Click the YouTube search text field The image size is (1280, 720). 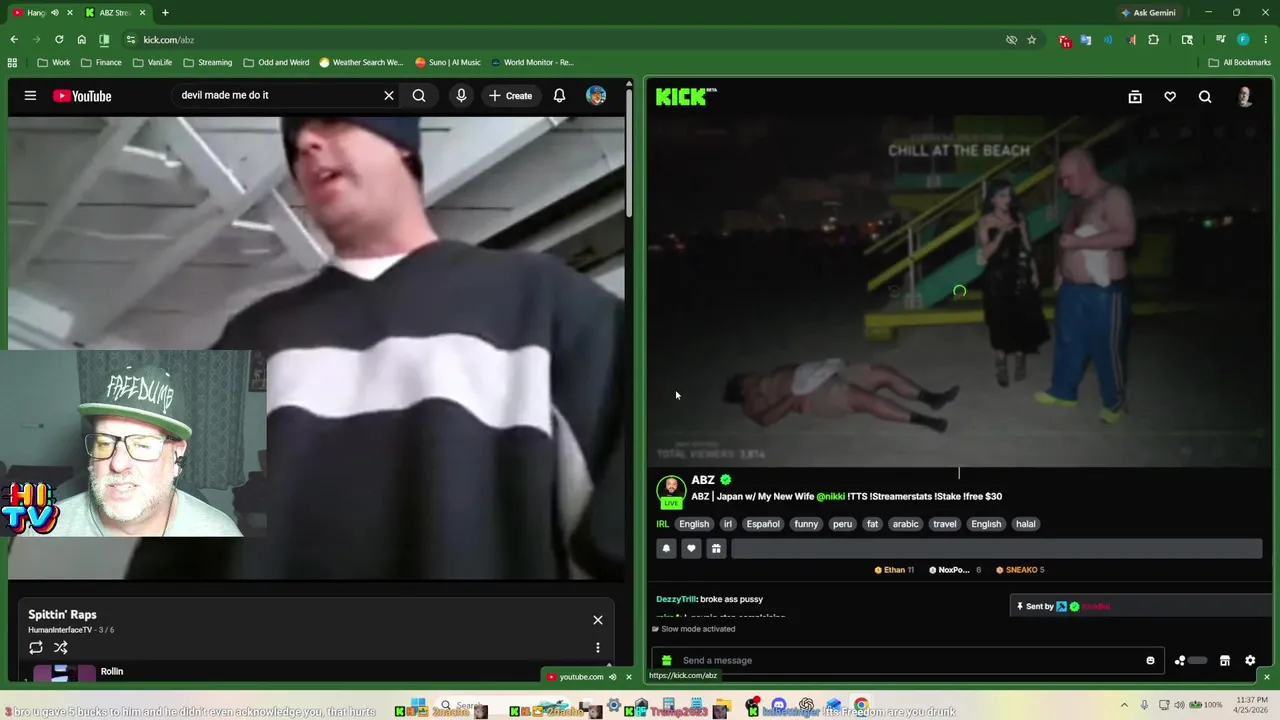tap(275, 95)
